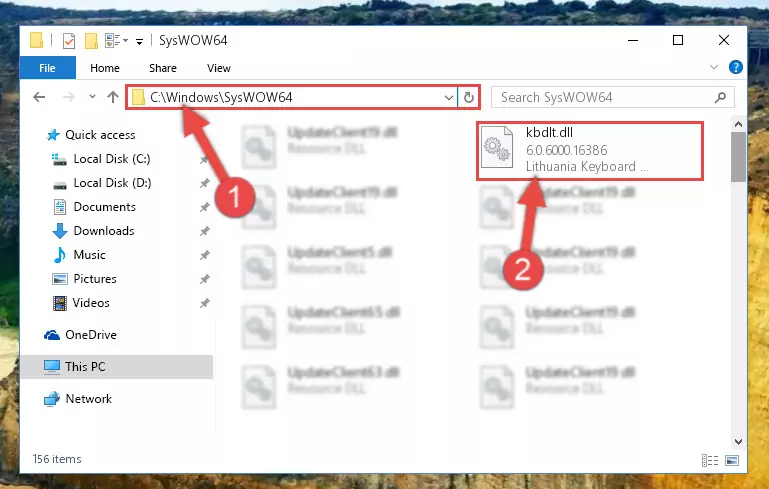
Task: Click the file list scroll up arrow
Action: 738,124
